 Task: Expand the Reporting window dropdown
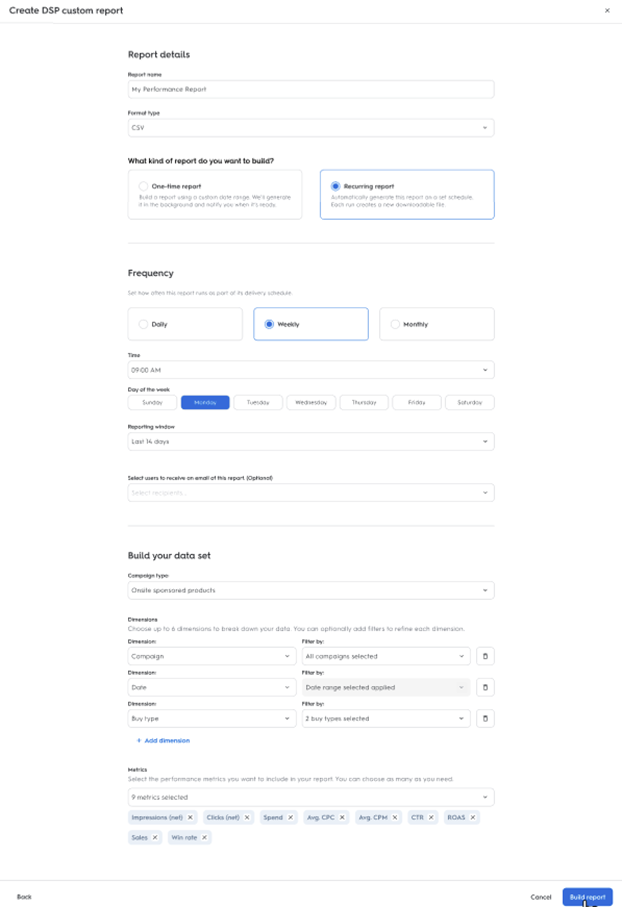point(311,441)
